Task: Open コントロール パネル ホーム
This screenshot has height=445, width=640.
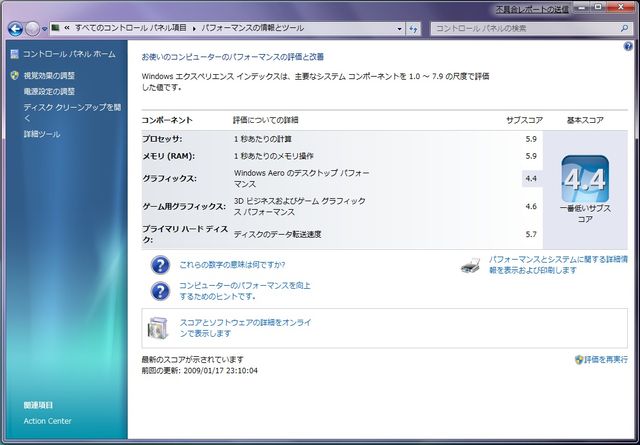Action: coord(69,54)
